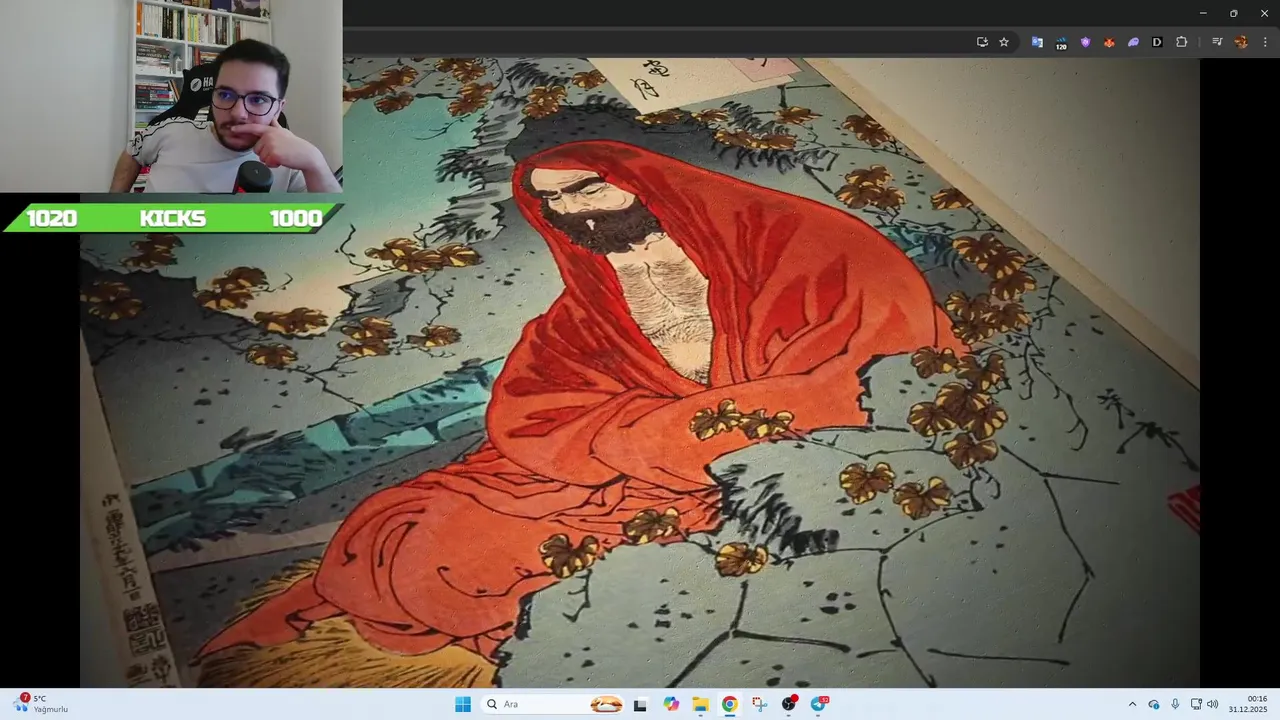
Task: Click the microphone tray icon
Action: click(1175, 704)
